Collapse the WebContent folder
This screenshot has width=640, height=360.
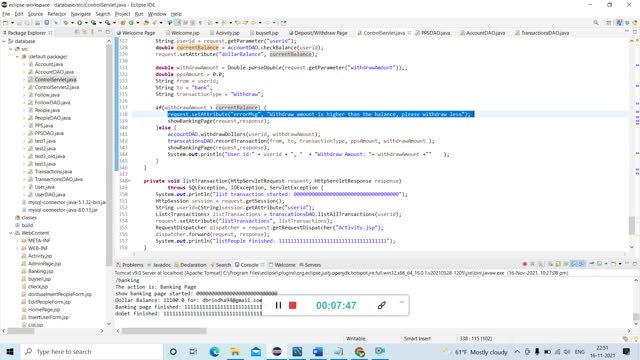[x=11, y=233]
